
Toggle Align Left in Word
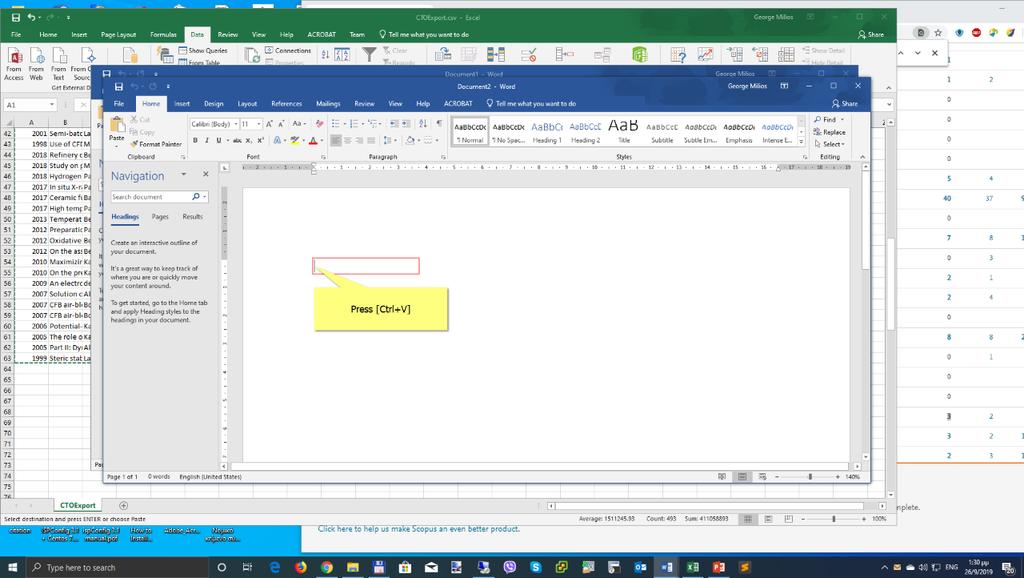click(x=336, y=140)
